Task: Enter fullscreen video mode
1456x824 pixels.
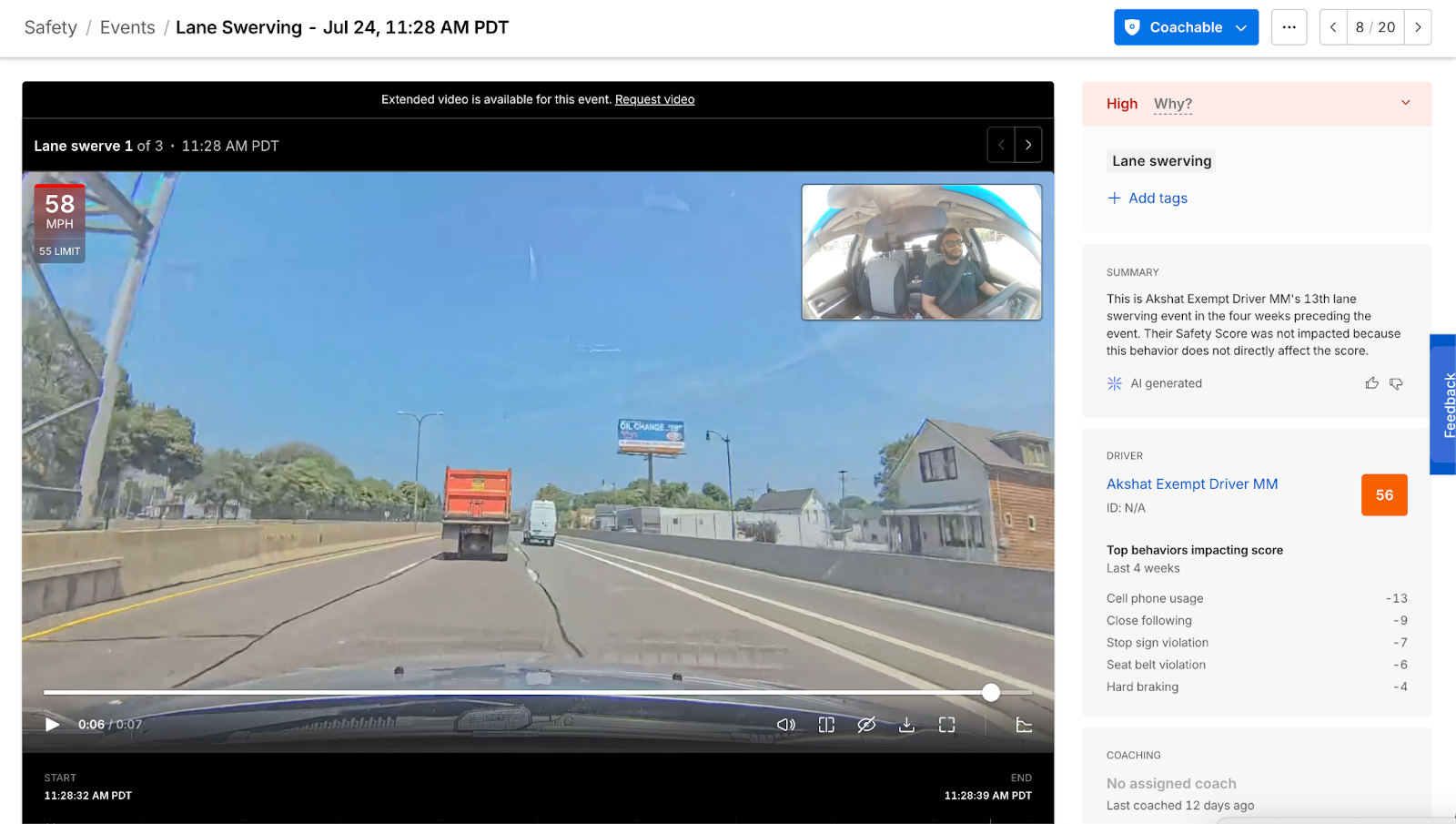Action: tap(947, 725)
